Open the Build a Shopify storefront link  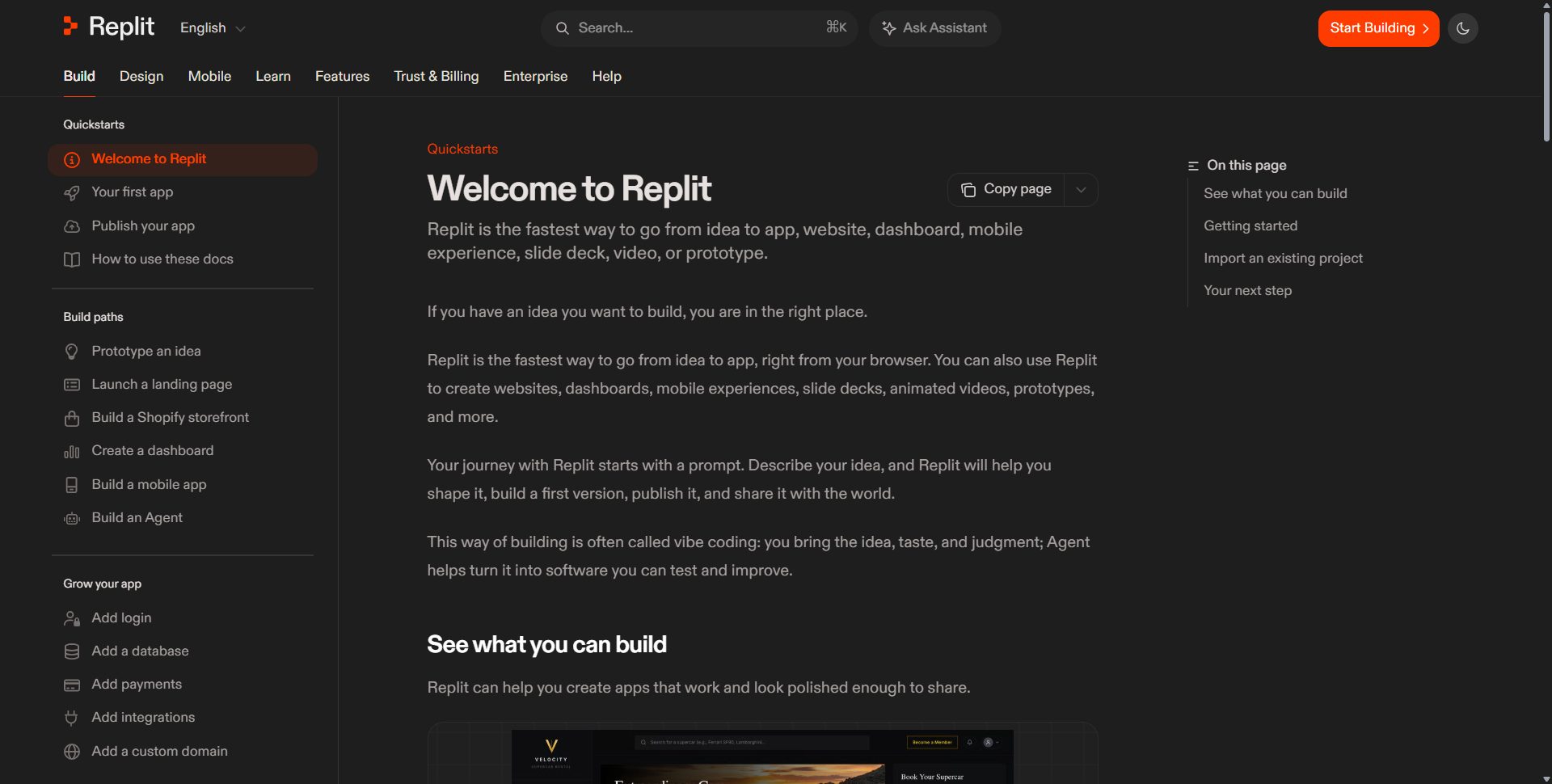point(171,418)
